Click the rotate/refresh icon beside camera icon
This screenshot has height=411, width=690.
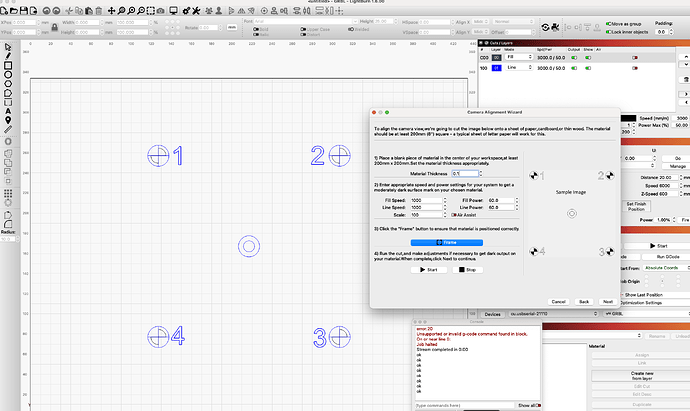(545, 27)
